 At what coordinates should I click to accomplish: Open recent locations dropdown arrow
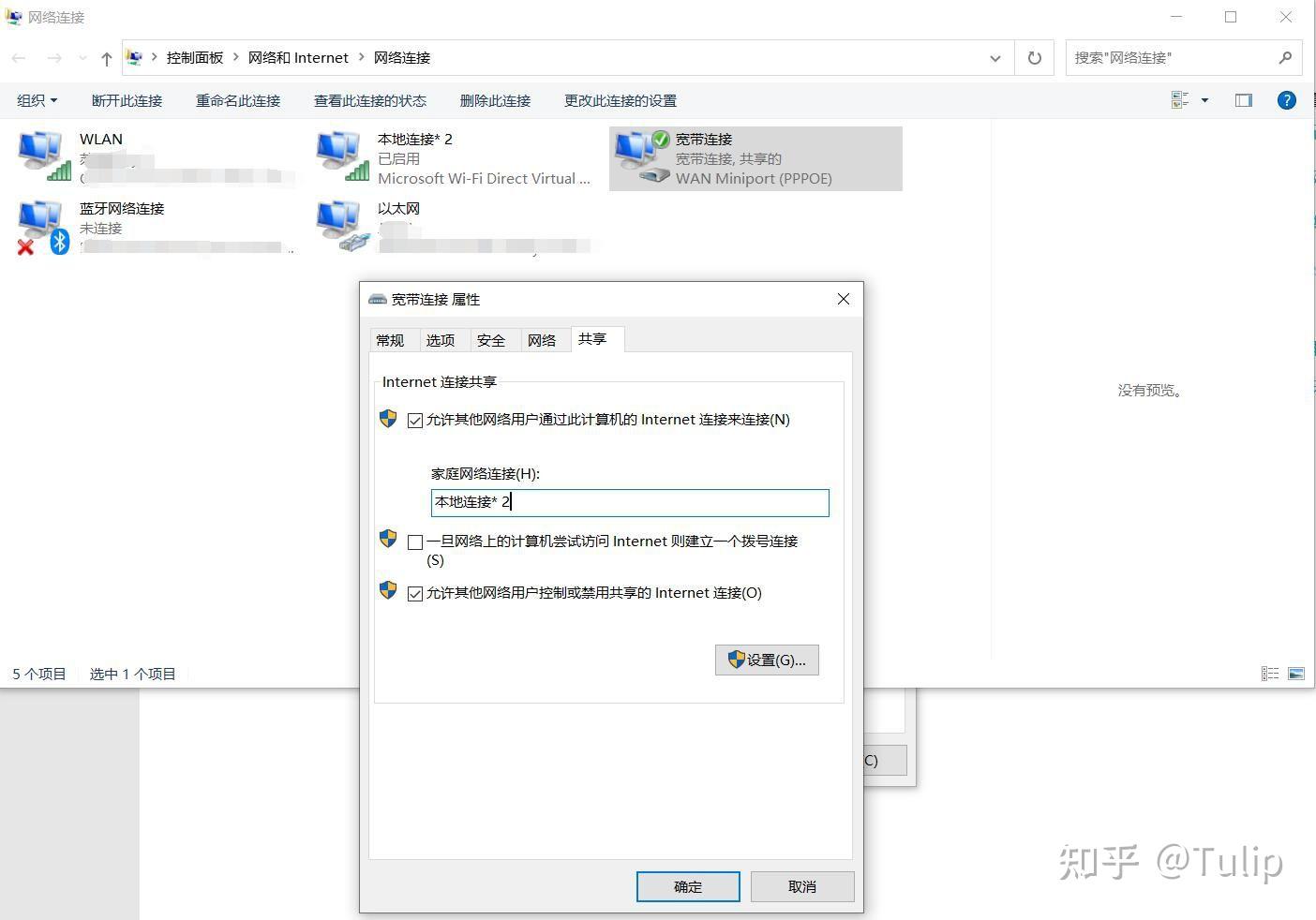(82, 58)
